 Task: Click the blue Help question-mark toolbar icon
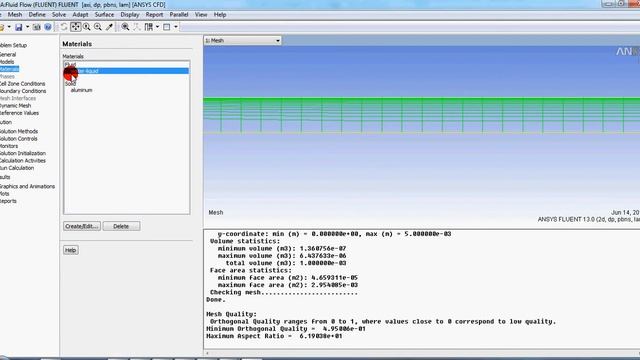[x=48, y=27]
